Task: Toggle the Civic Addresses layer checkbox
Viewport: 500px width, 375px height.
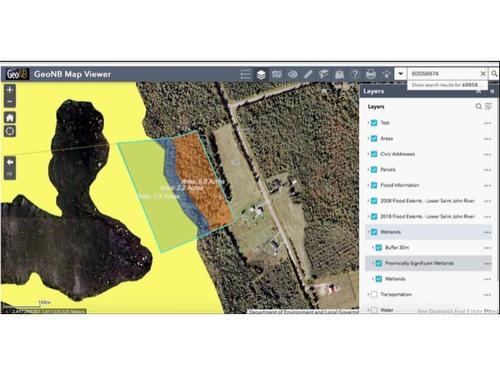Action: pyautogui.click(x=374, y=154)
